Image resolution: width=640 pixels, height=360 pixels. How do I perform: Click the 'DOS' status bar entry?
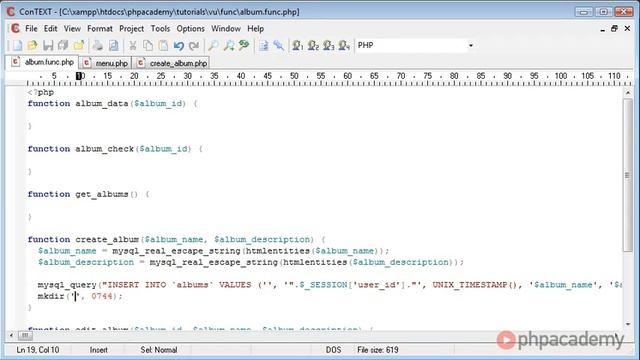[333, 350]
